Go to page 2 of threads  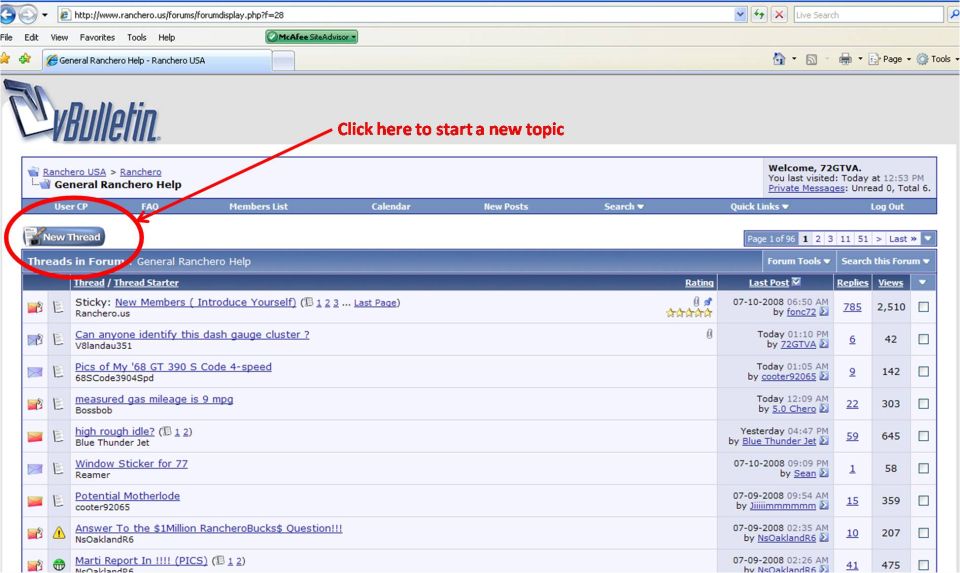pyautogui.click(x=817, y=239)
